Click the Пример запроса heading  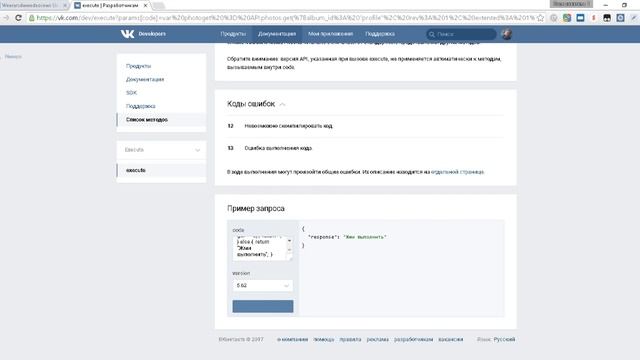[256, 209]
